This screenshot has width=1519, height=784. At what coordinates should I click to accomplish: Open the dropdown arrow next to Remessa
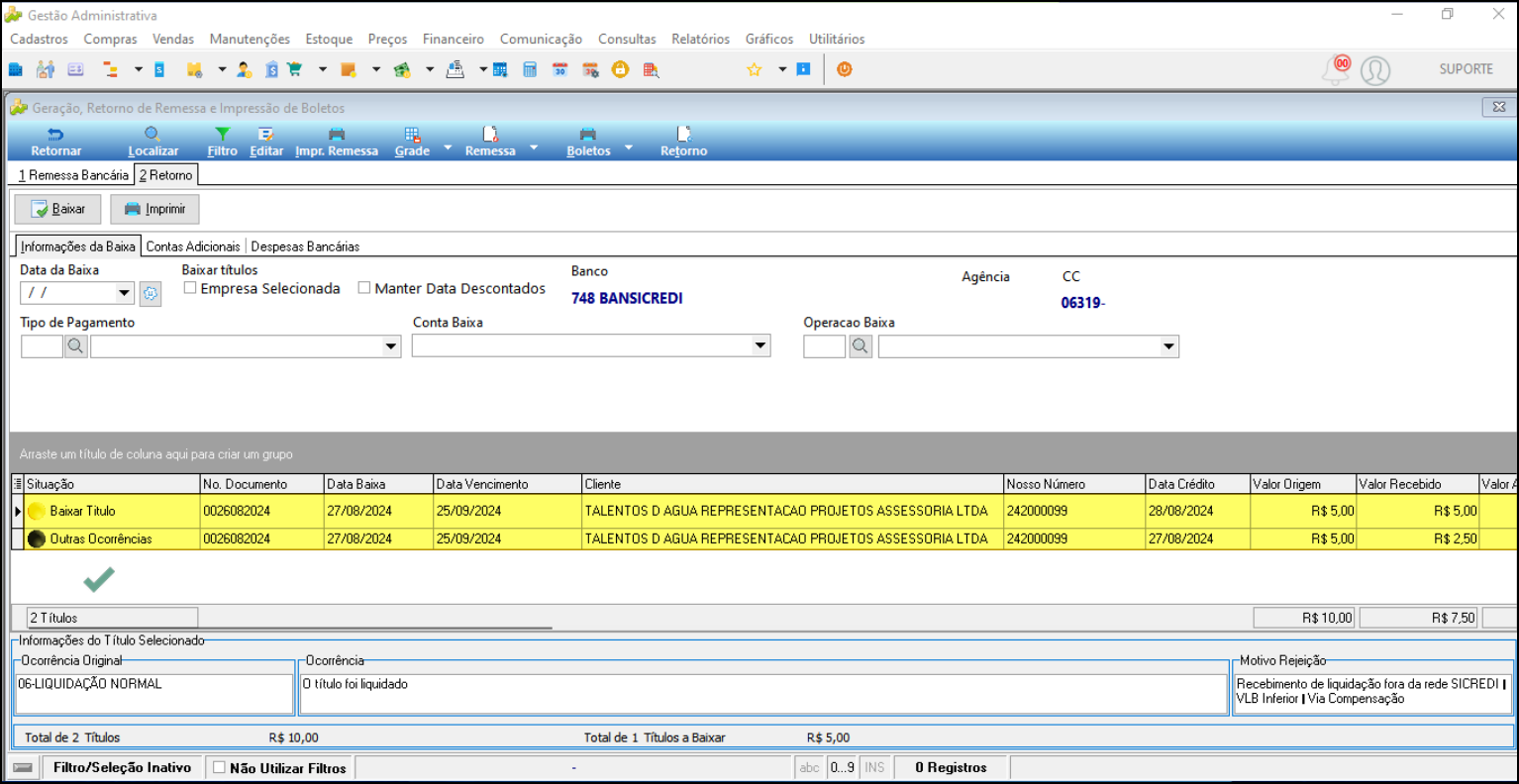534,148
